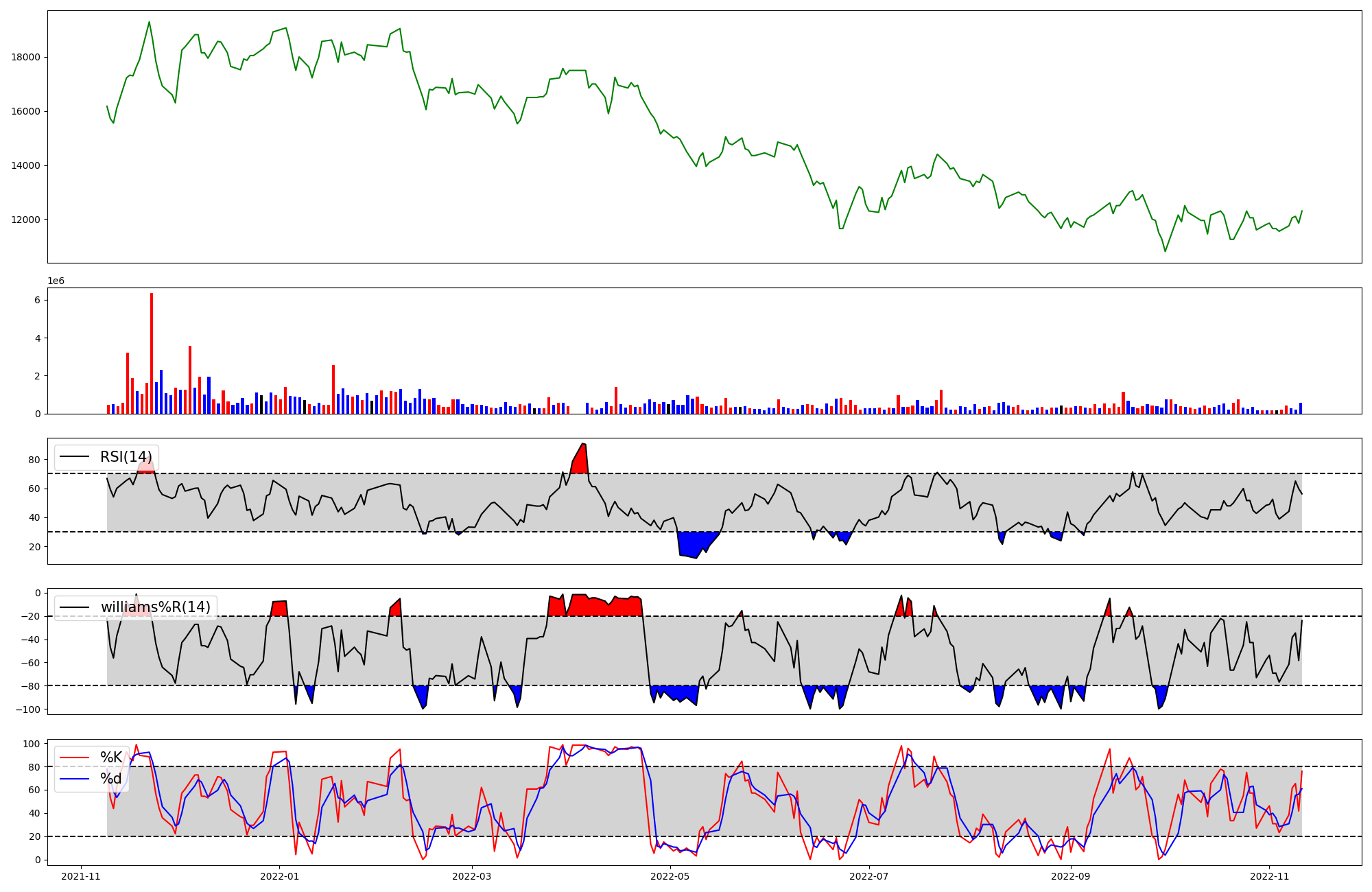Click the 2022-11 date axis label
The image size is (1372, 892).
[1269, 876]
